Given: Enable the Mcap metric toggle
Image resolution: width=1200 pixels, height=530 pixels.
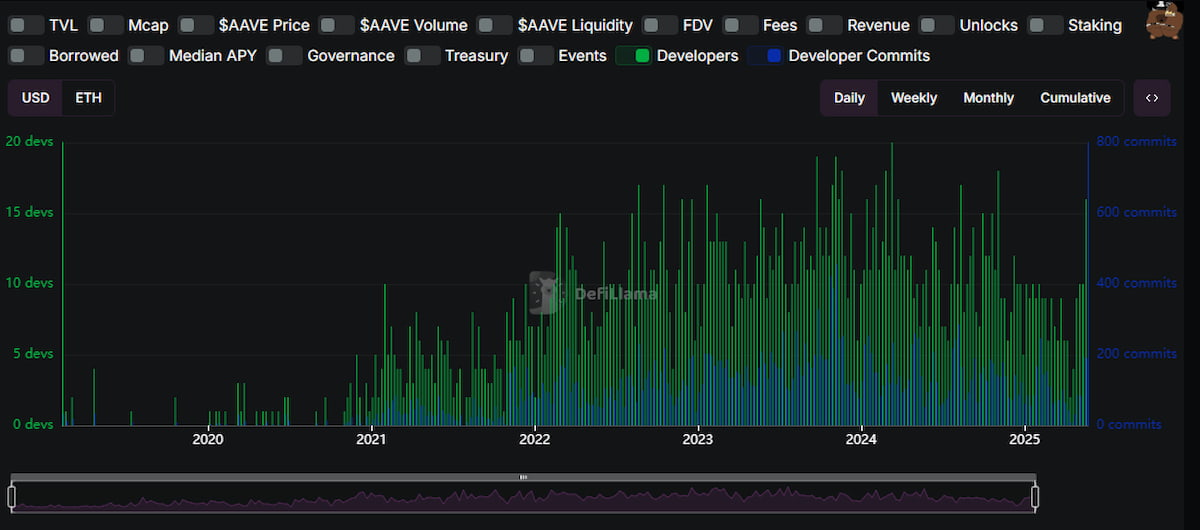Looking at the screenshot, I should point(106,25).
